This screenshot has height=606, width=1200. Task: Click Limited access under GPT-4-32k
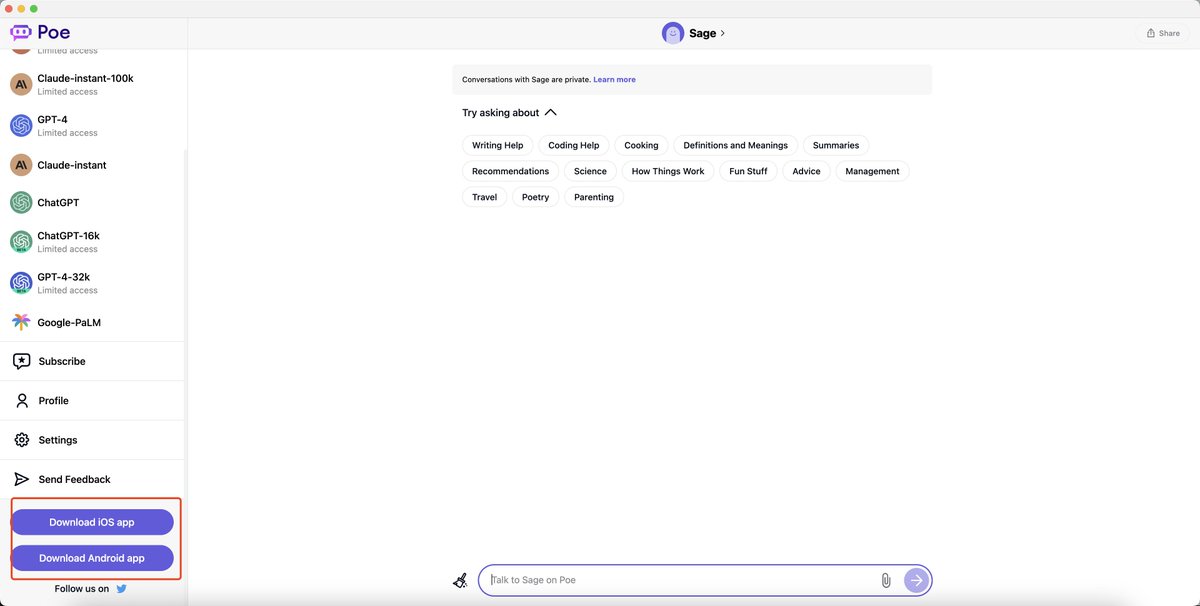click(68, 290)
